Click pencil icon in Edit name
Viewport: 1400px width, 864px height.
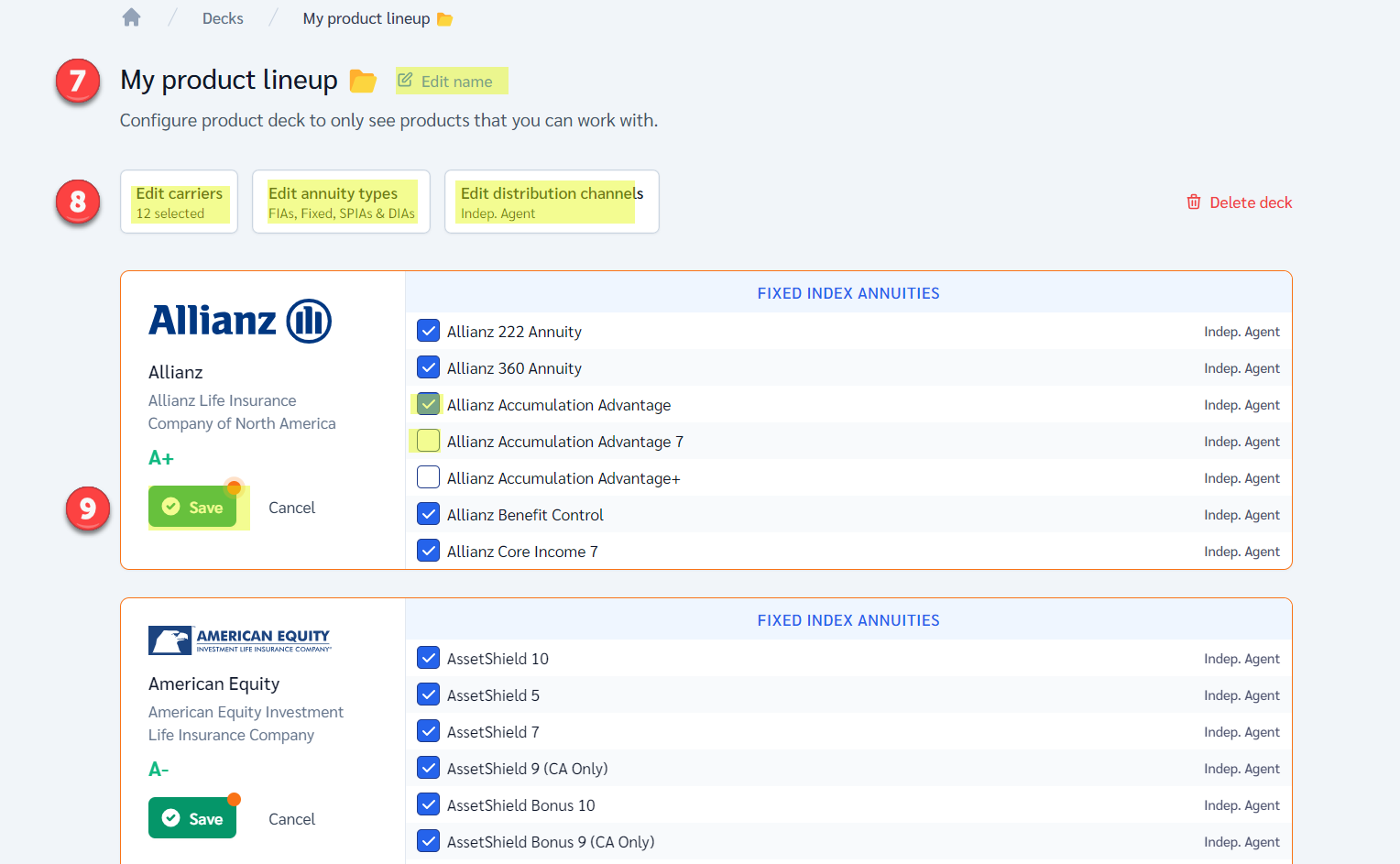coord(405,81)
